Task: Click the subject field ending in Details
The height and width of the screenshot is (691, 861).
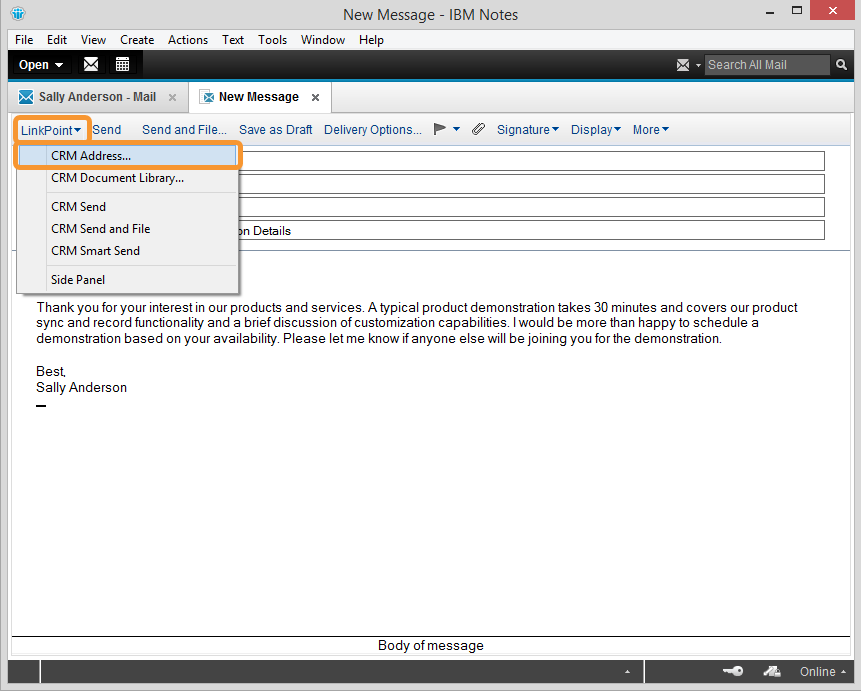Action: 531,230
